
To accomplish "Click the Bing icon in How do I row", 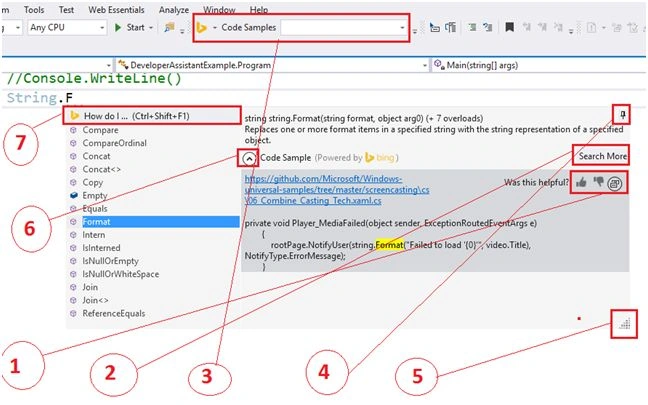I will pyautogui.click(x=74, y=116).
